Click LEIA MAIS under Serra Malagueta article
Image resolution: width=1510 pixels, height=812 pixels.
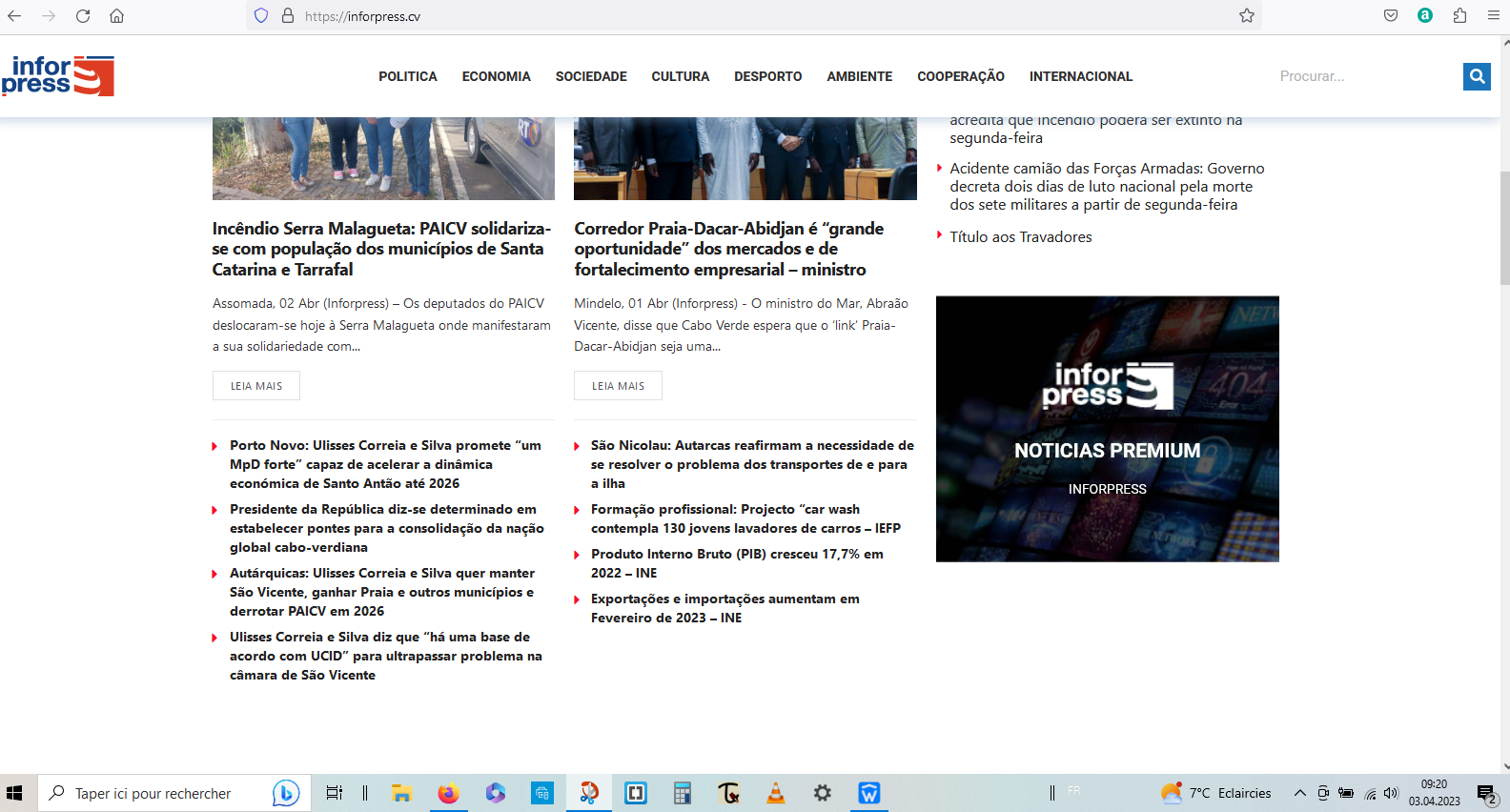255,386
